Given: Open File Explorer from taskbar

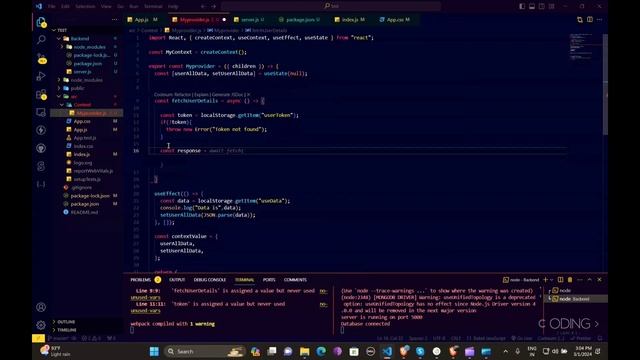Looking at the screenshot, I should (304, 351).
